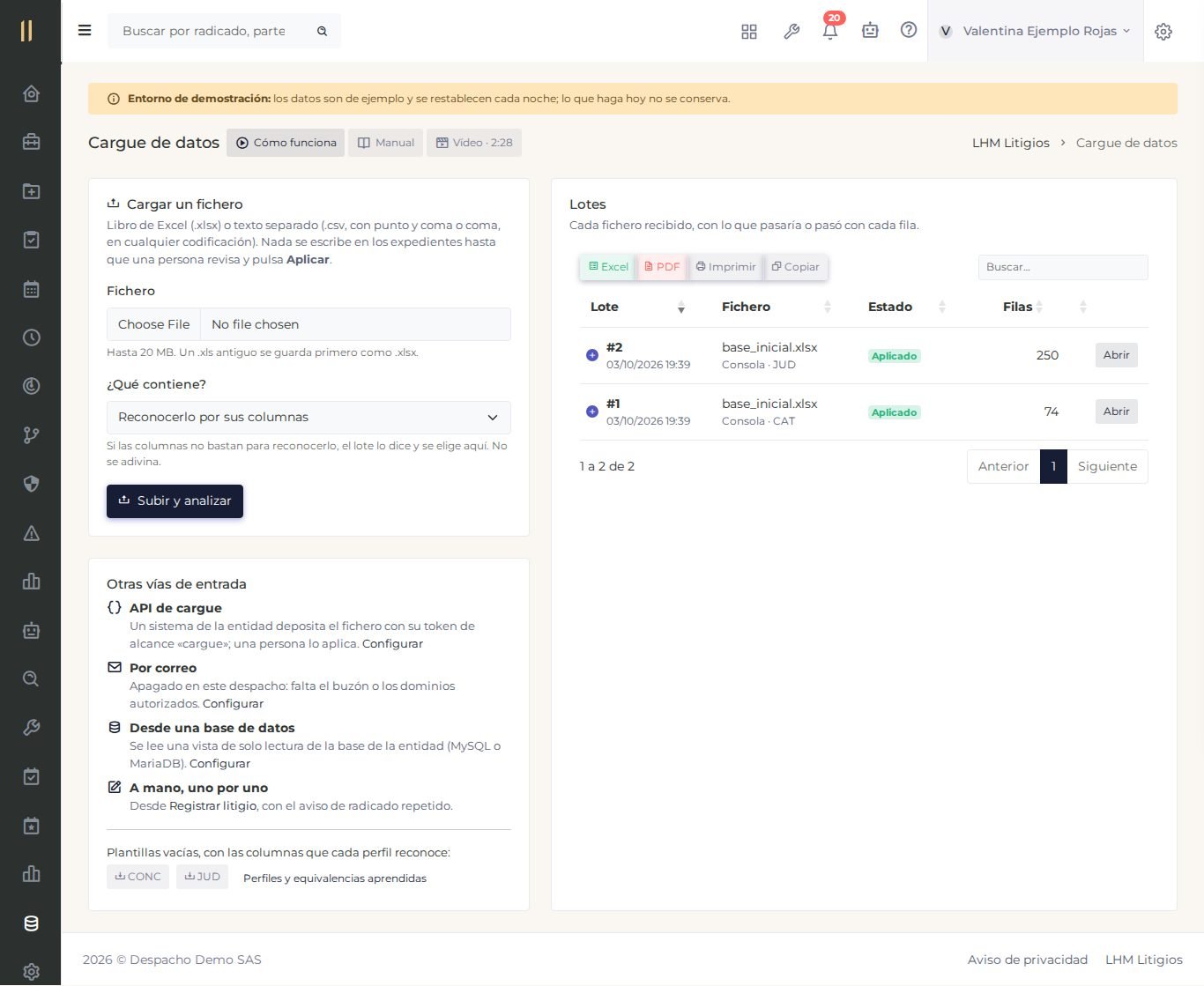Export lotes table to PDF

click(662, 267)
